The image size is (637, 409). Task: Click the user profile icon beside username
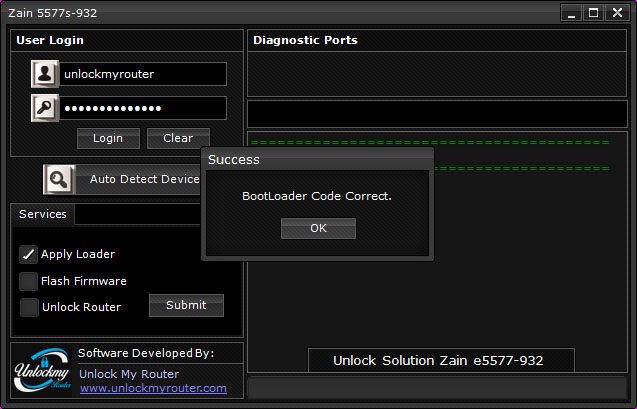point(45,74)
